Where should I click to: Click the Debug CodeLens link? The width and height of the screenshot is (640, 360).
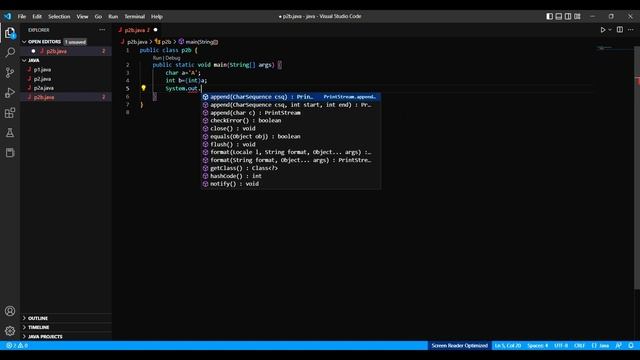[173, 58]
